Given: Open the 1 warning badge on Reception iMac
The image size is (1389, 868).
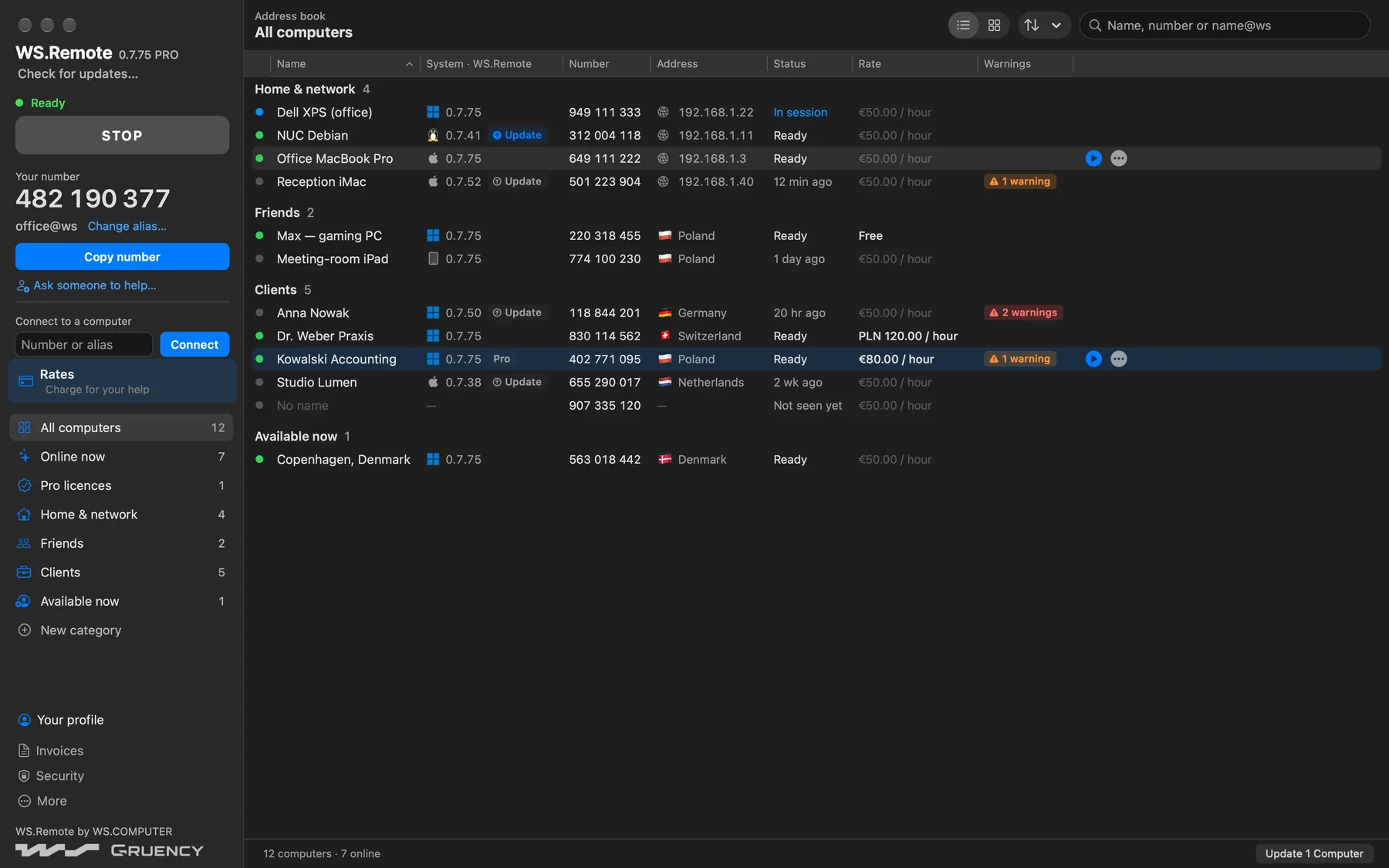Looking at the screenshot, I should 1020,181.
